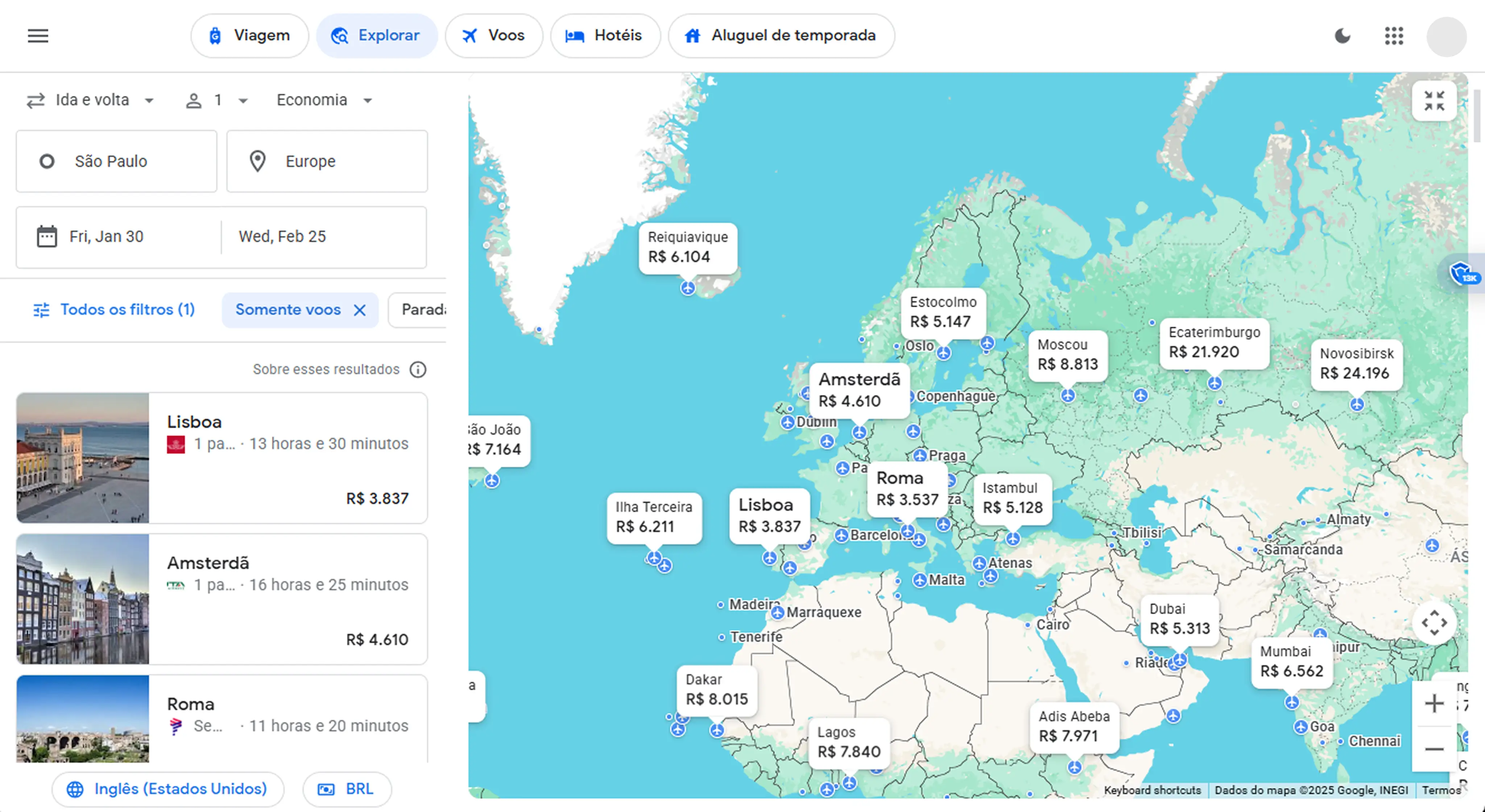
Task: Open results info icon
Action: (x=418, y=370)
